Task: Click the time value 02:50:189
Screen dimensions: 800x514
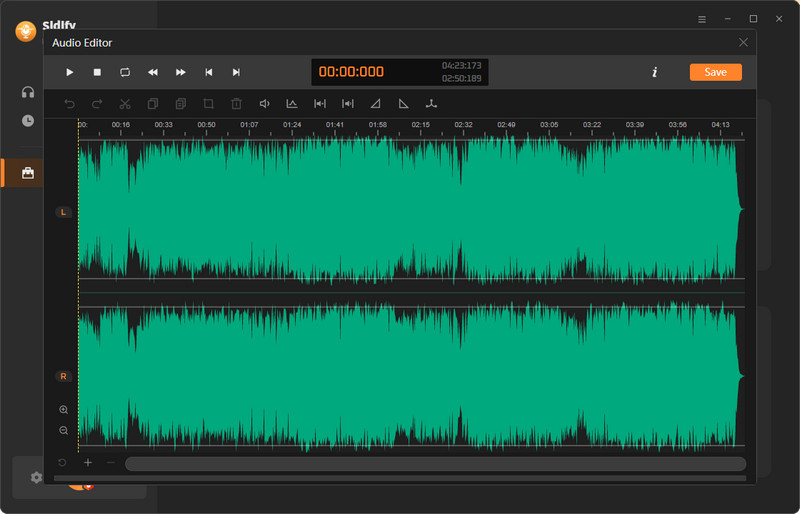Action: 462,79
